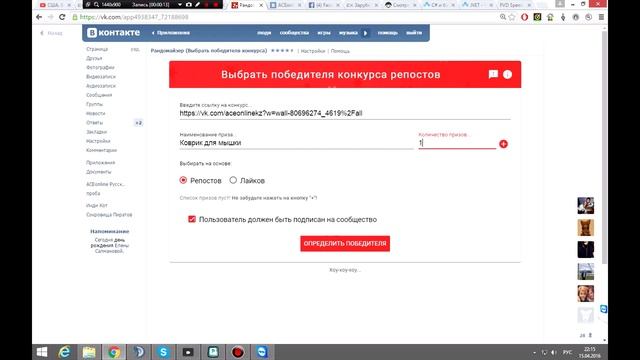Select the Репостов radio button
Screen dimensions: 640x360
pos(183,180)
